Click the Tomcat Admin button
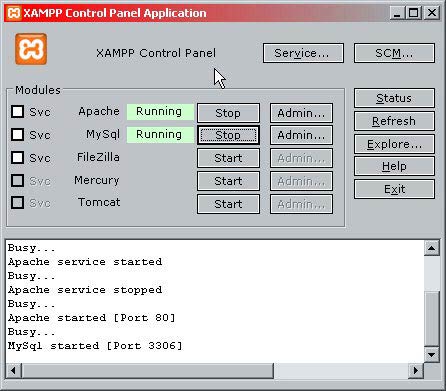446x391 pixels. pos(301,204)
